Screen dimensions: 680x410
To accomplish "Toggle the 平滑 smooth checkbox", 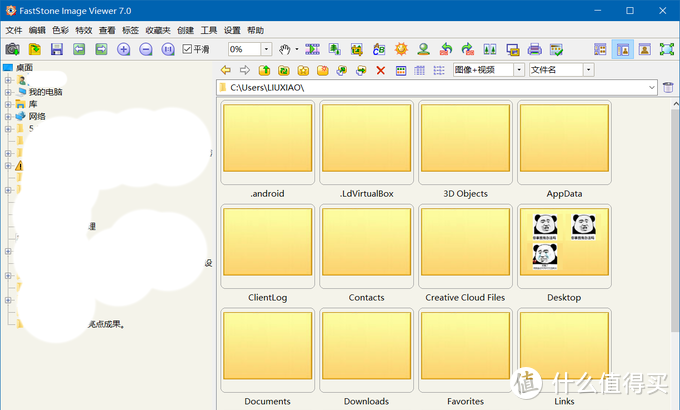I will click(x=187, y=49).
